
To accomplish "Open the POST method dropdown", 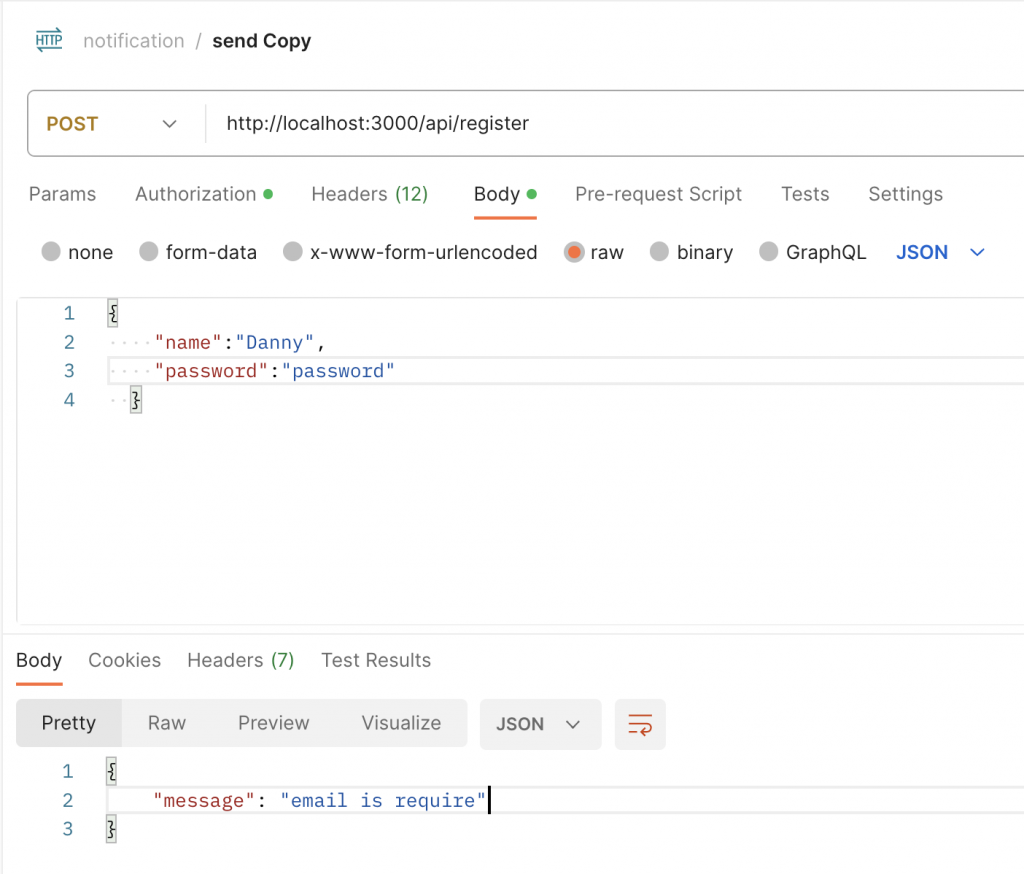I will pos(112,124).
